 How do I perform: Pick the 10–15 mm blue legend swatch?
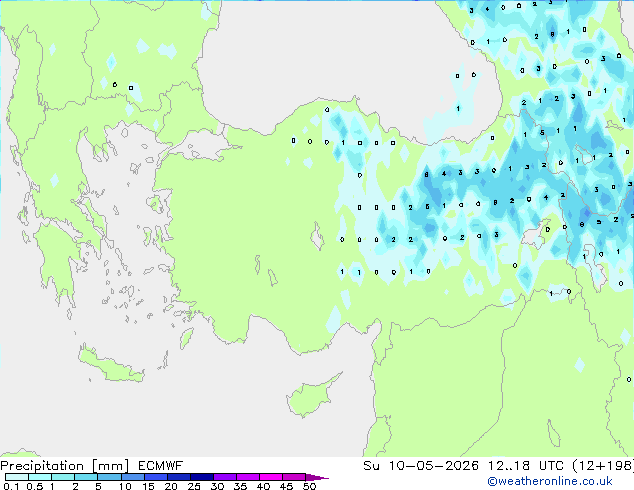coord(132,477)
